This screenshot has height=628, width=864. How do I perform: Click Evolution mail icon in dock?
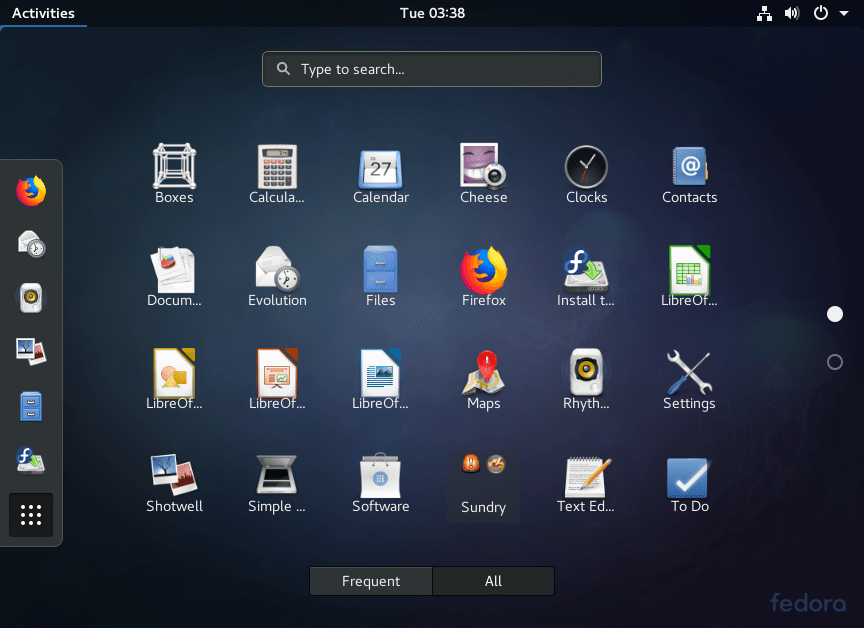(31, 244)
